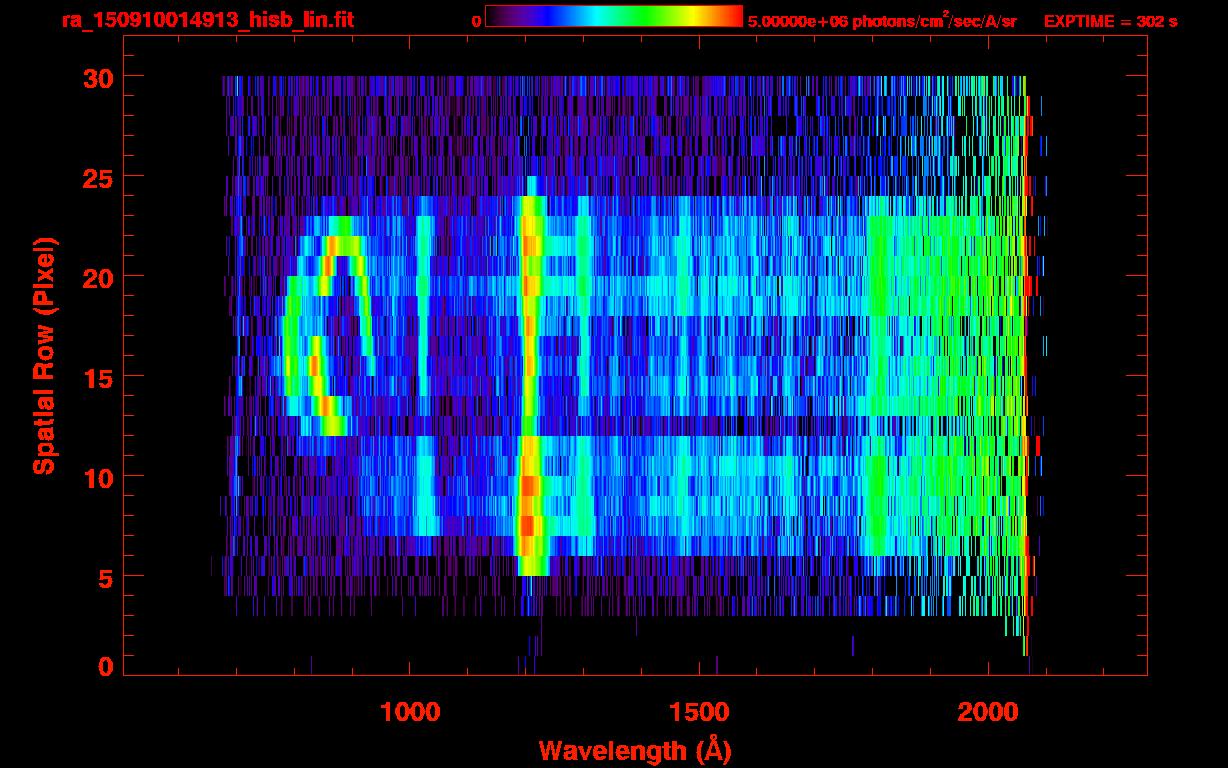Click the spatial row 10 tick label

tap(97, 477)
